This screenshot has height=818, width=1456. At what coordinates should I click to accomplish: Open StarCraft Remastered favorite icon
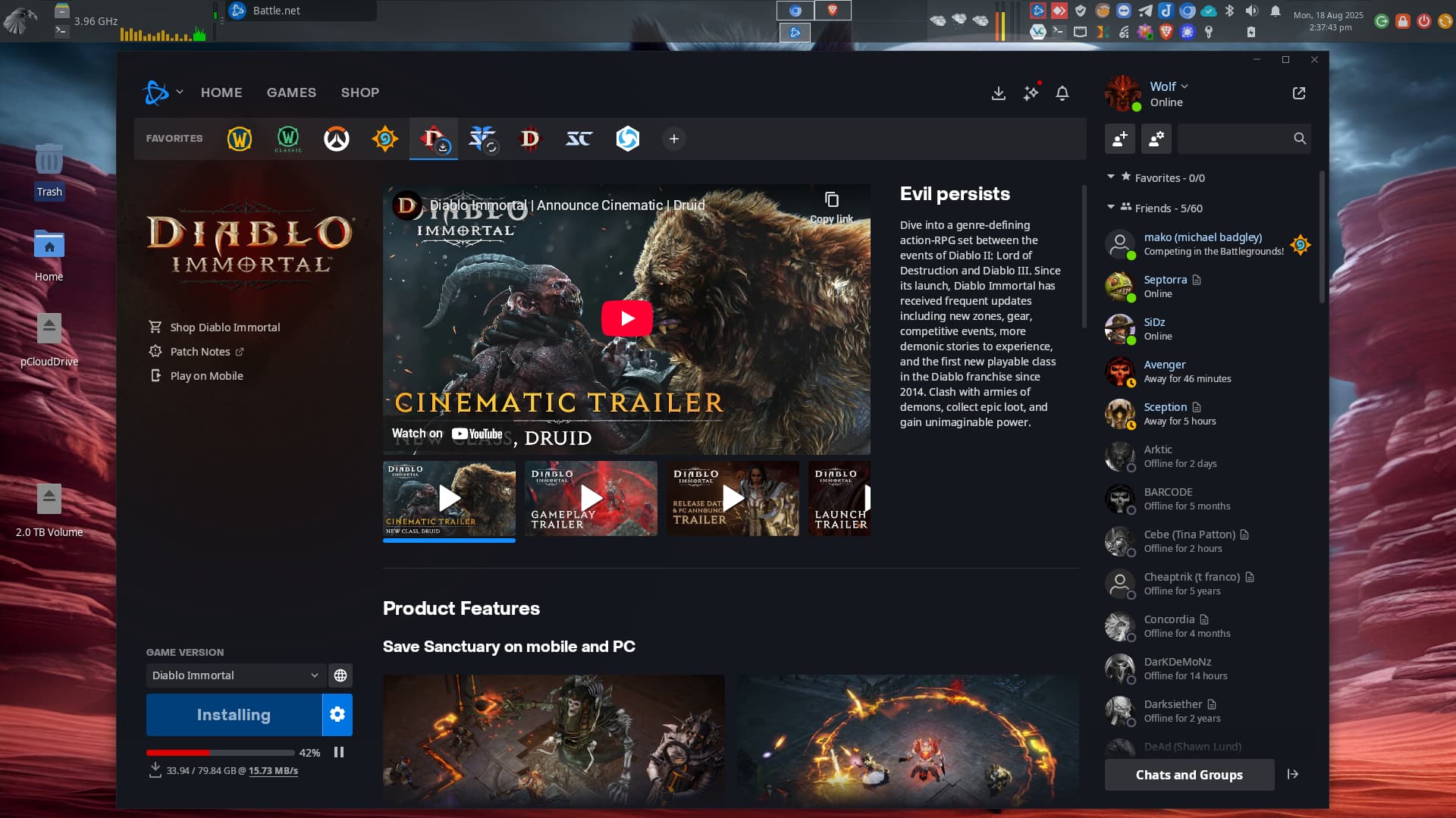(579, 139)
